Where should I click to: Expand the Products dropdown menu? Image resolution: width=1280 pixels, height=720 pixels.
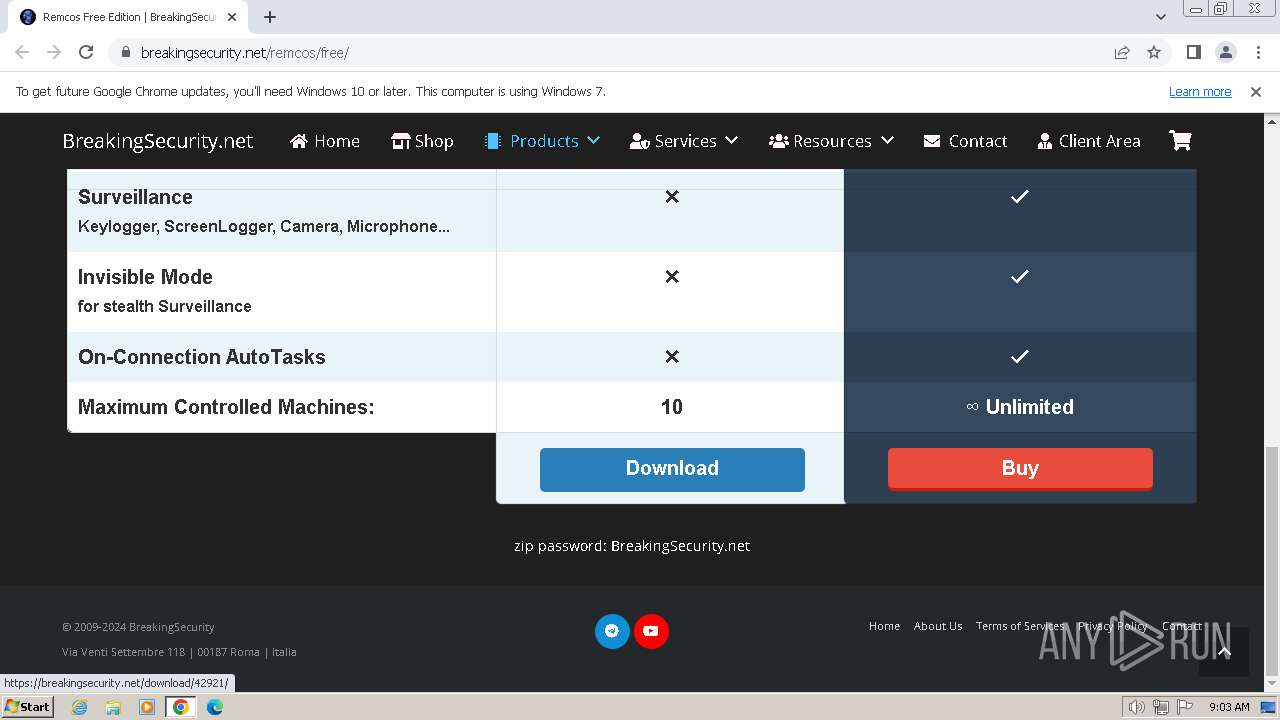coord(542,141)
